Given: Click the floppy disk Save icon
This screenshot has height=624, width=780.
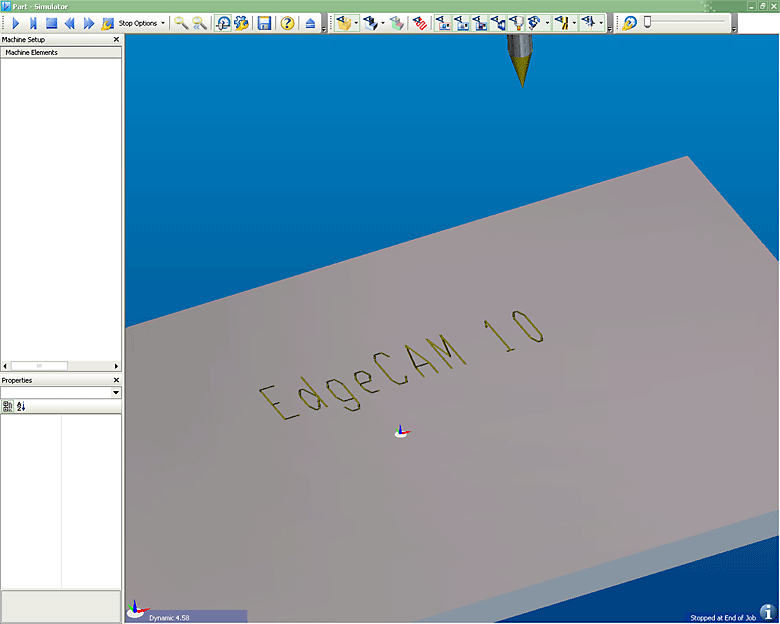Looking at the screenshot, I should pyautogui.click(x=264, y=23).
